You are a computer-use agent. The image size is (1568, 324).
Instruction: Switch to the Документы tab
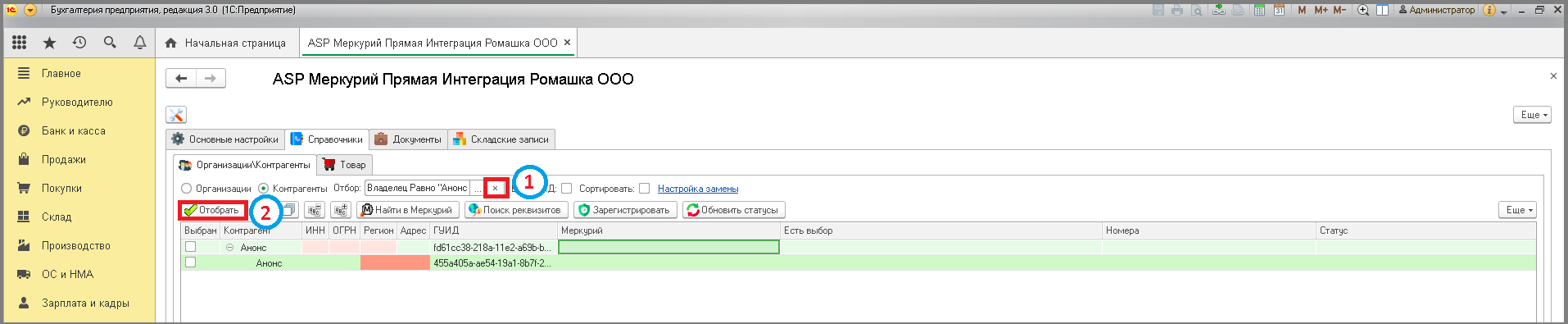(408, 139)
